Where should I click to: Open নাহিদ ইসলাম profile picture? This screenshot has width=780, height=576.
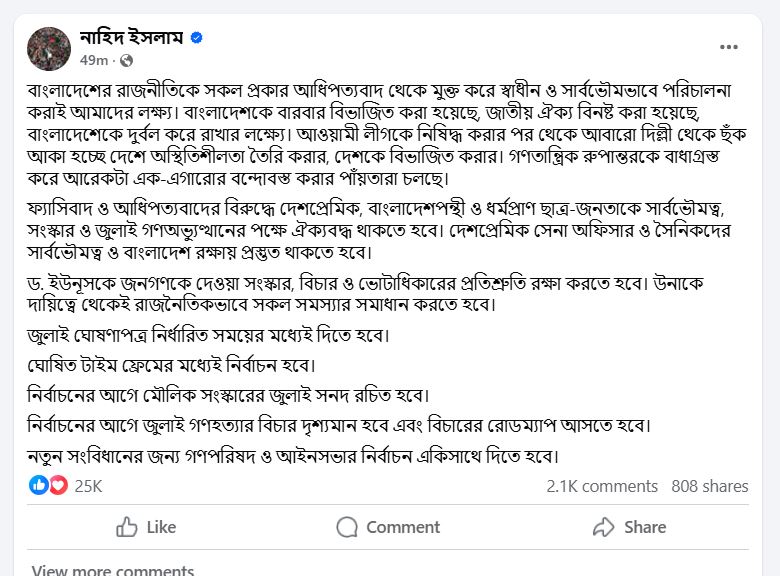coord(47,48)
